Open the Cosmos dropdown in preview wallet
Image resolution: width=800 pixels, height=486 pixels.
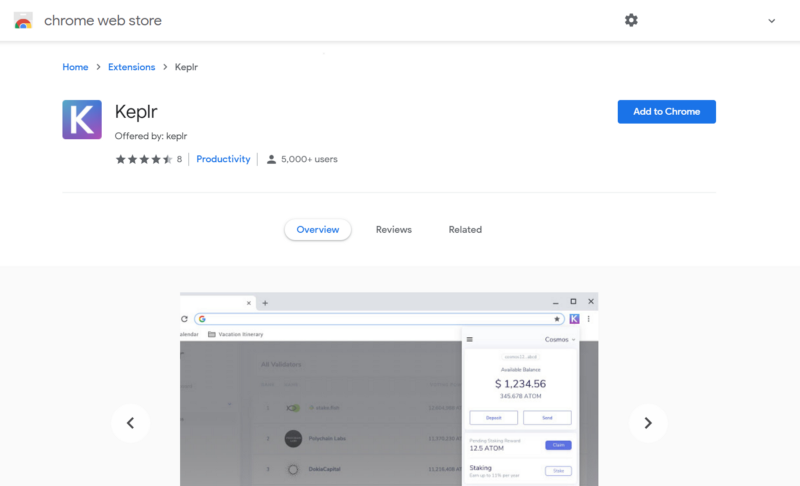pyautogui.click(x=560, y=339)
